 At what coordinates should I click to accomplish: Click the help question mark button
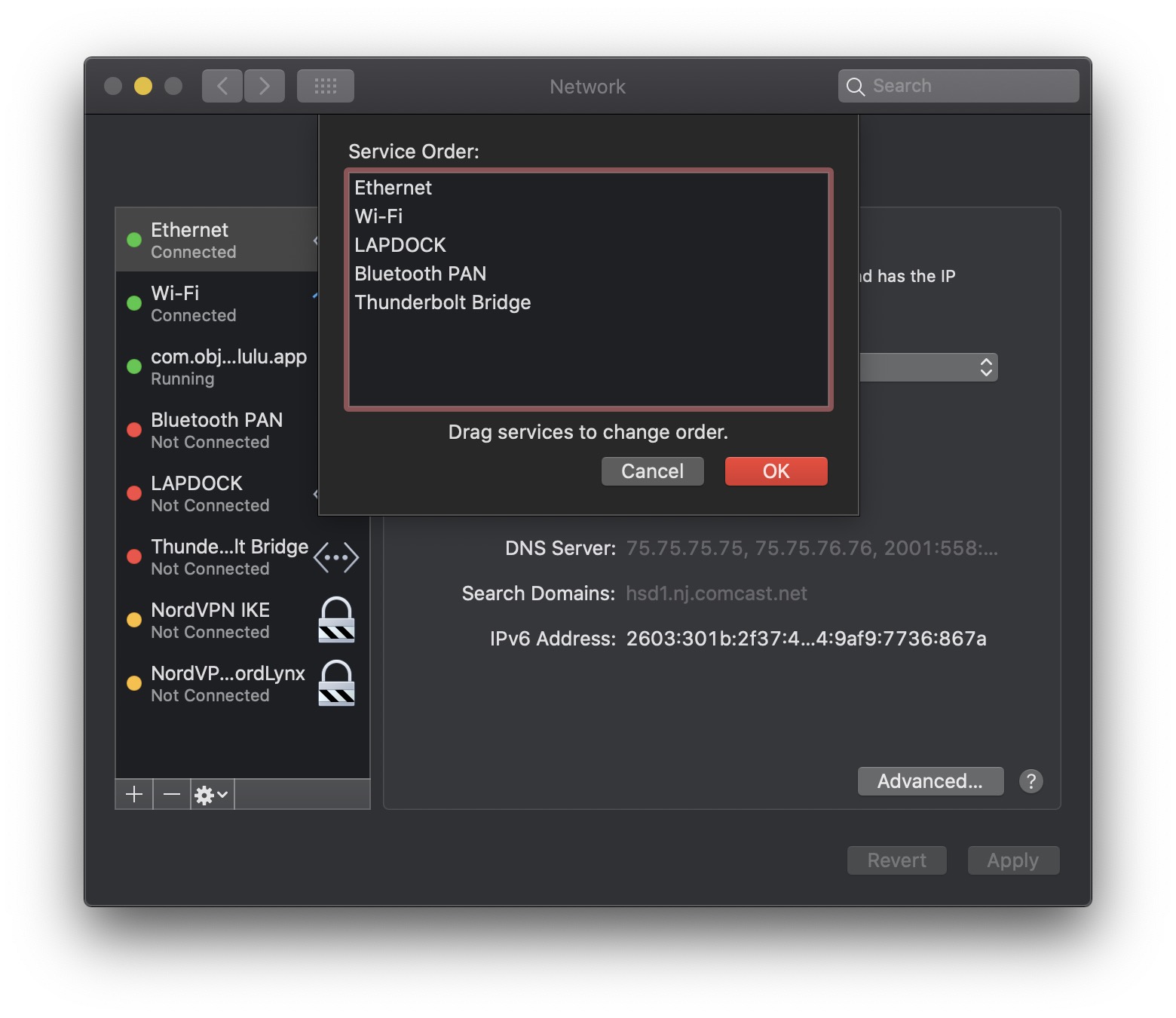click(x=1031, y=781)
